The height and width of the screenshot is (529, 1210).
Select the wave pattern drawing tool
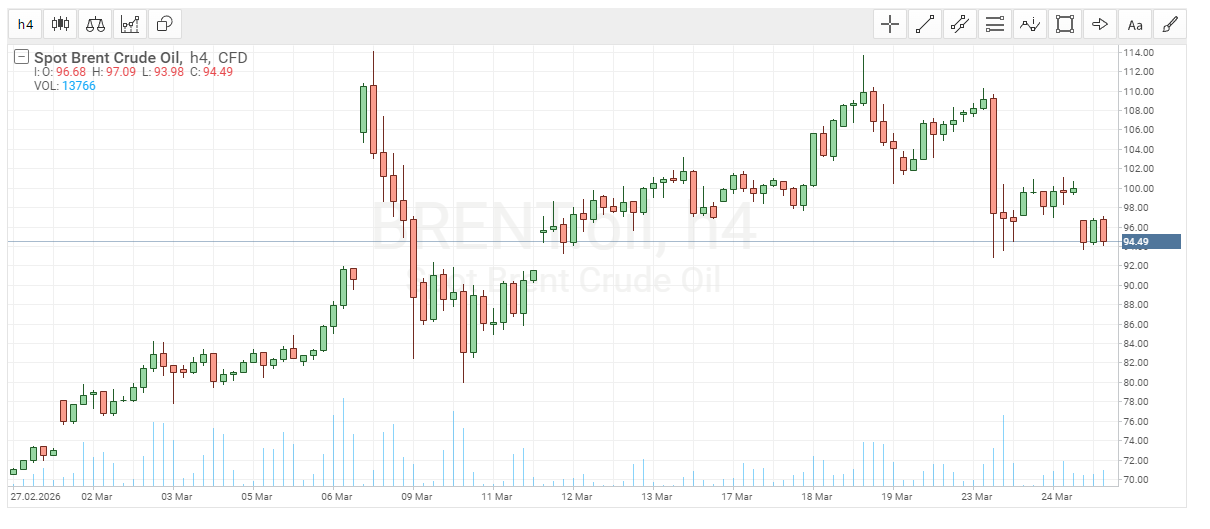click(1030, 24)
